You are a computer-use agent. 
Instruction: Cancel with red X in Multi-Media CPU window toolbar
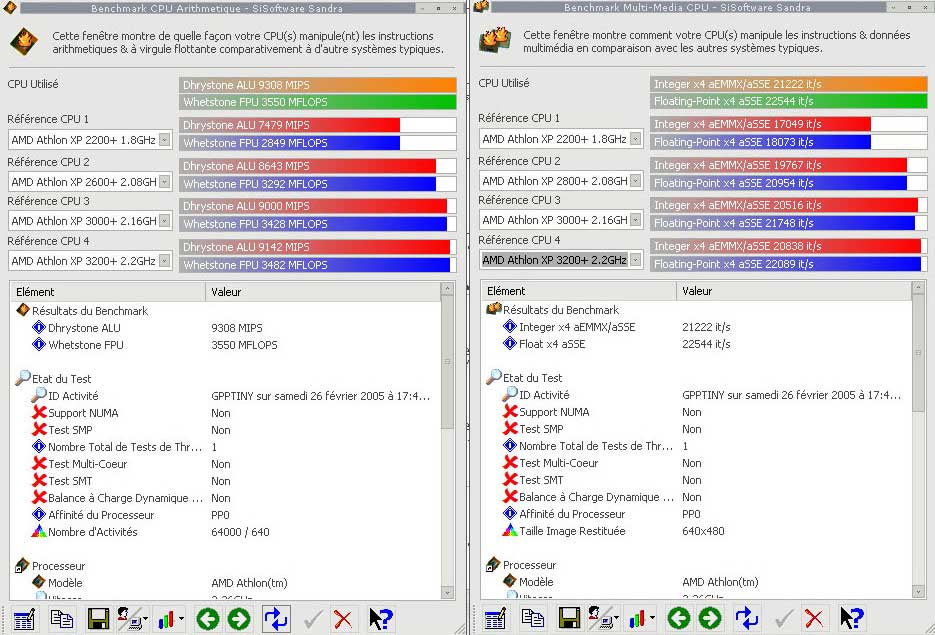[814, 618]
